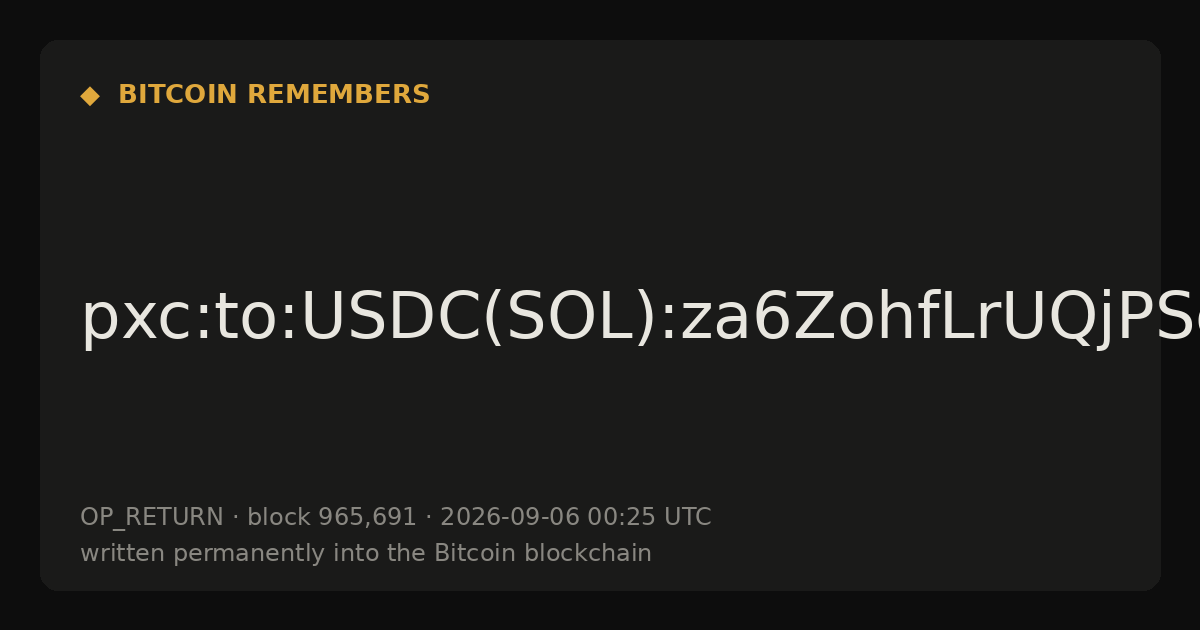Click the 00:25 UTC timestamp
This screenshot has height=630, width=1200.
pyautogui.click(x=649, y=517)
